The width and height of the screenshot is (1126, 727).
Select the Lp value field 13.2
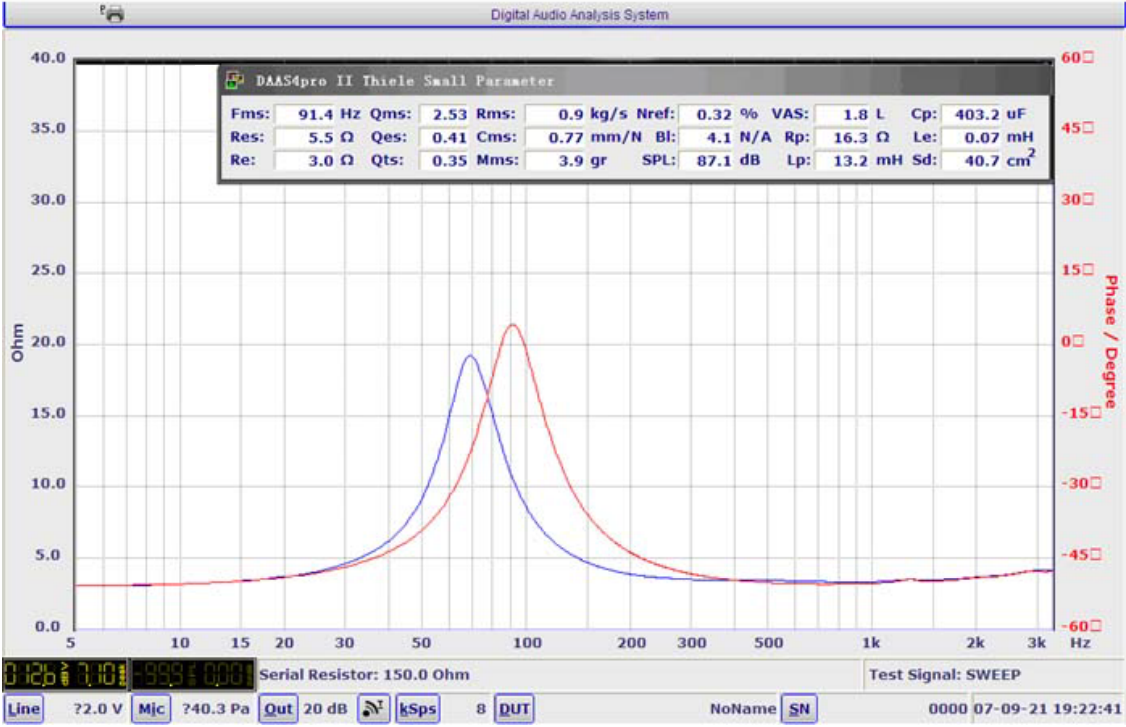842,160
